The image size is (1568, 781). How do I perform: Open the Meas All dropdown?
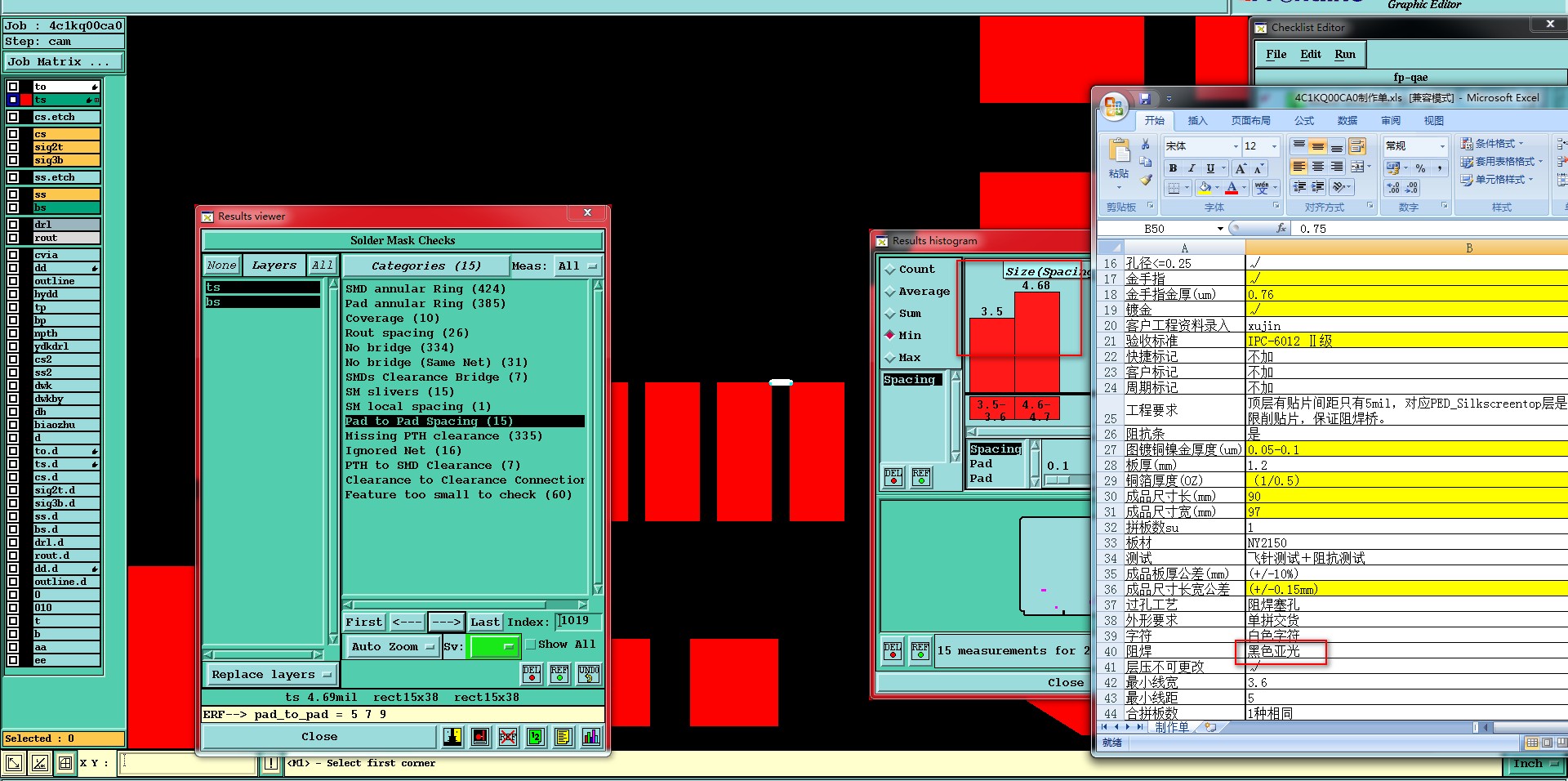[577, 266]
